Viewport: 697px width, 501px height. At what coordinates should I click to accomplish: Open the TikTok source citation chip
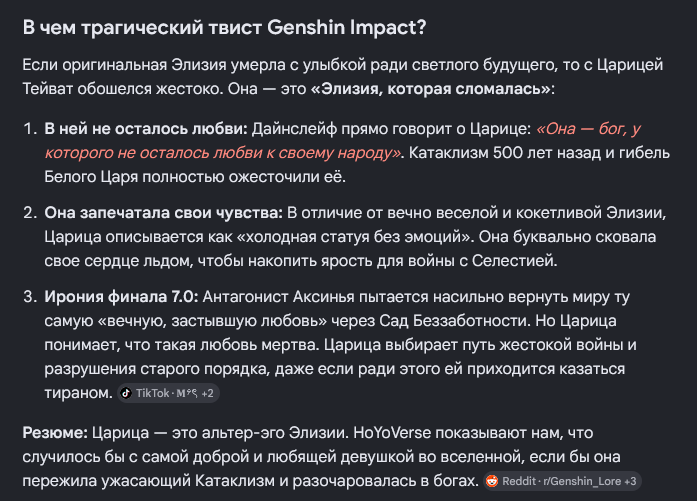point(168,393)
